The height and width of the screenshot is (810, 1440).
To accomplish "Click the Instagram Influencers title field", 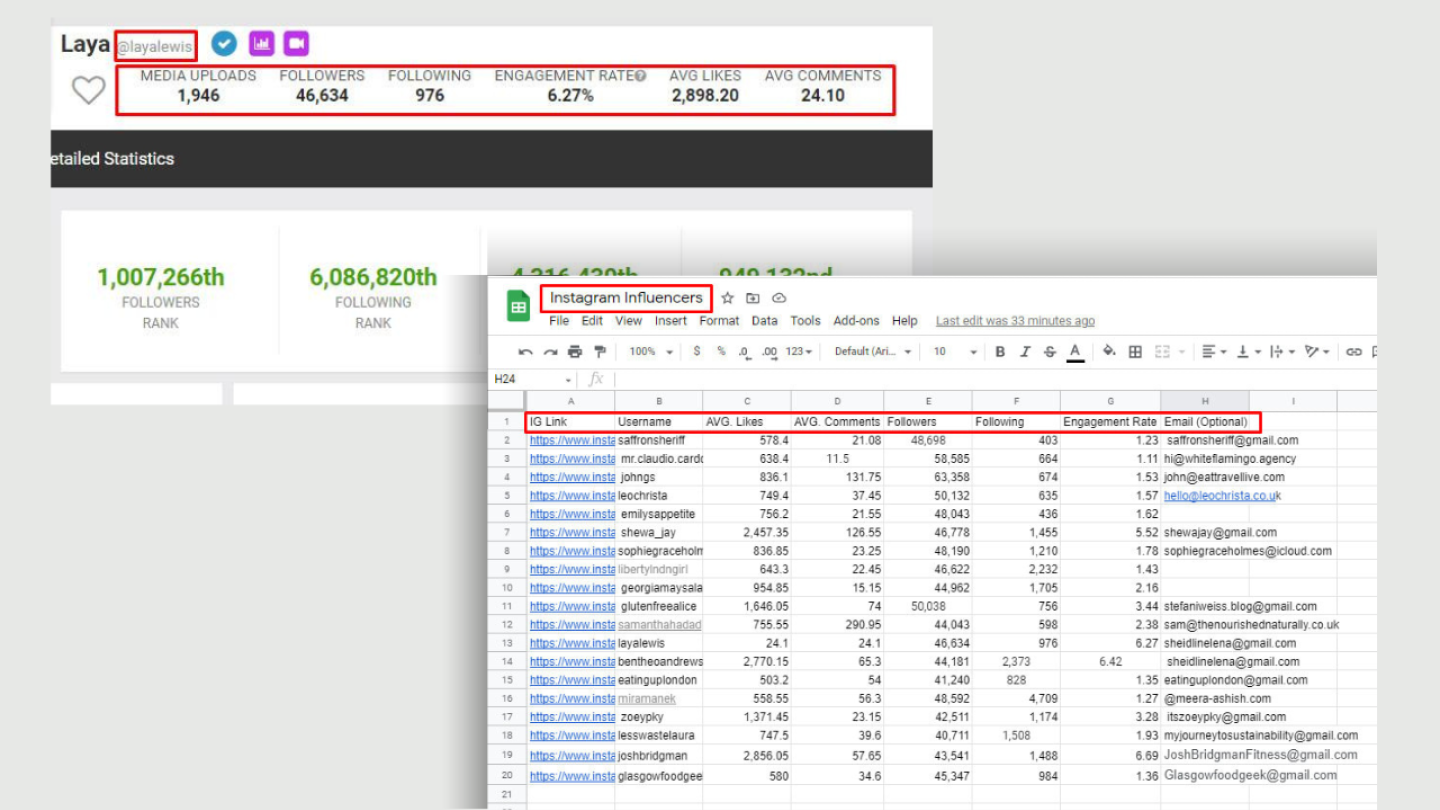I will coord(626,298).
